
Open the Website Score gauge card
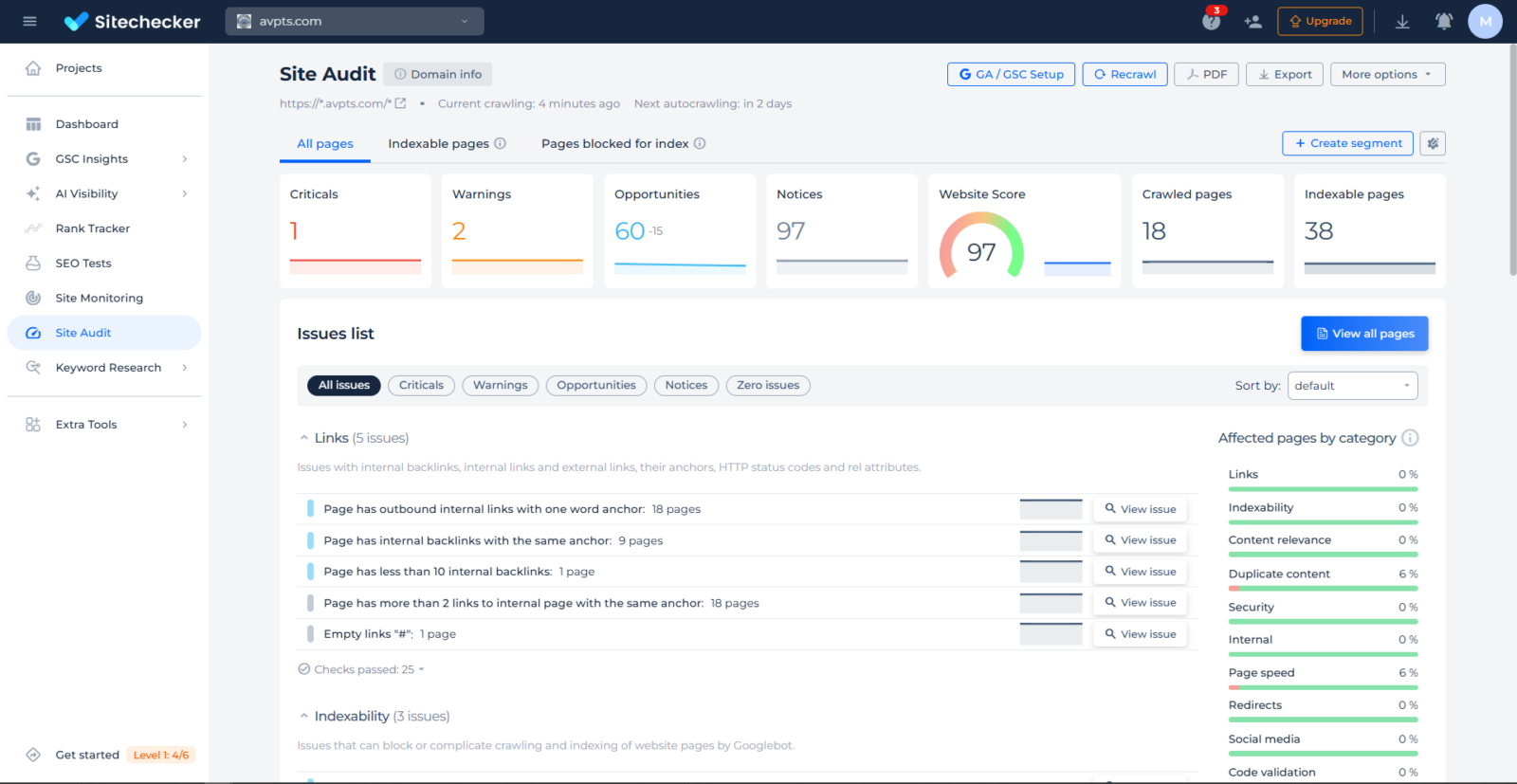[1024, 231]
